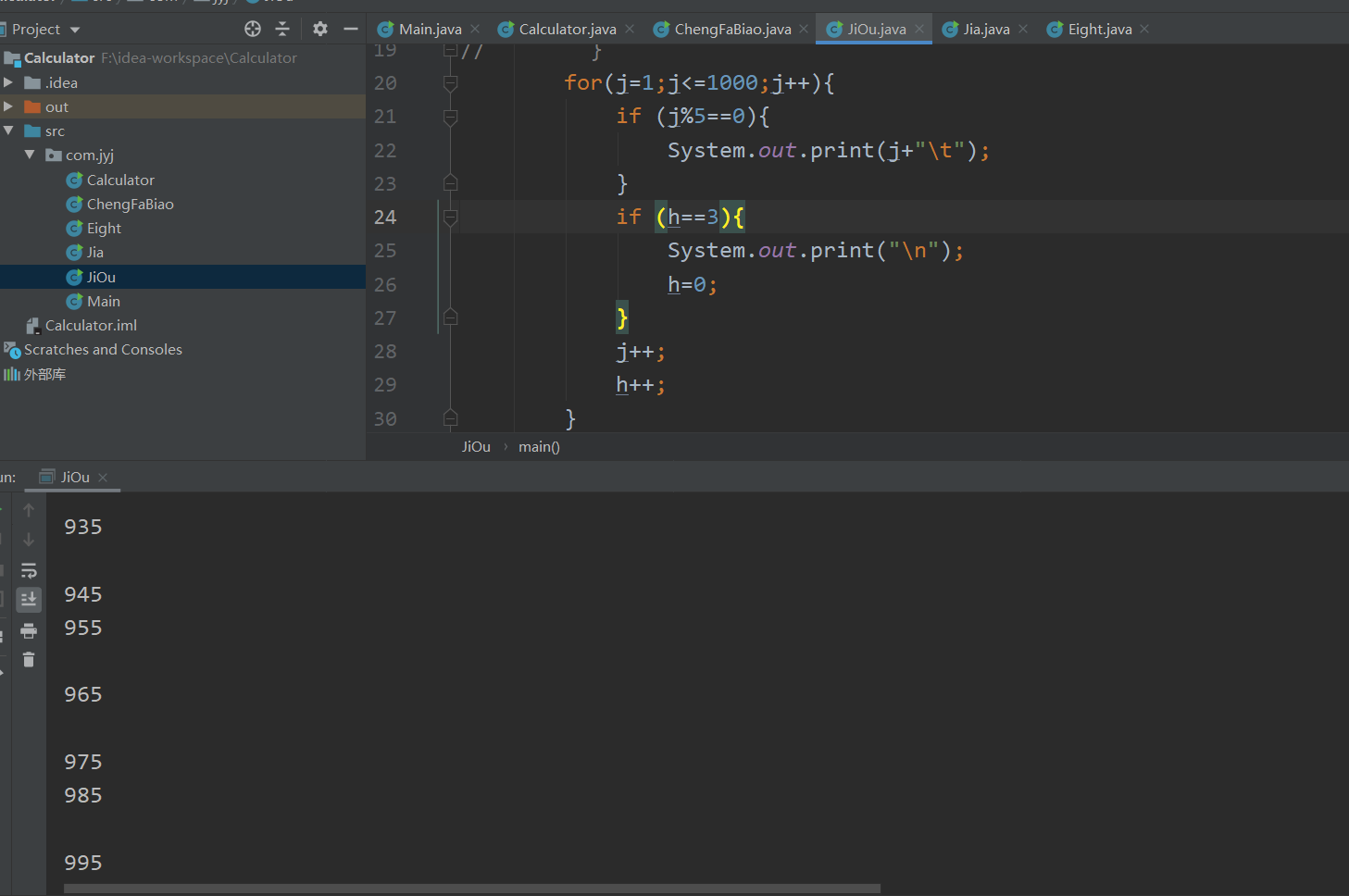
Task: Expand the out folder
Action: (8, 106)
